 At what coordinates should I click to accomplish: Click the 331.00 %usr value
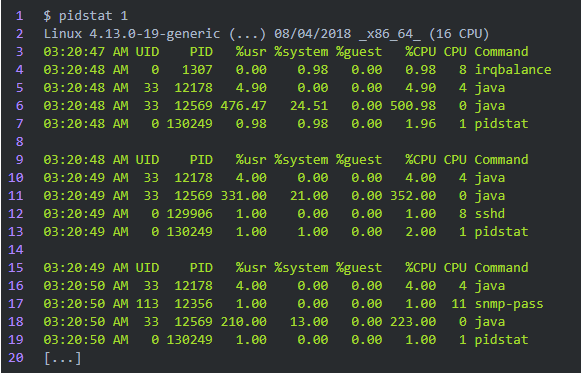pyautogui.click(x=243, y=196)
